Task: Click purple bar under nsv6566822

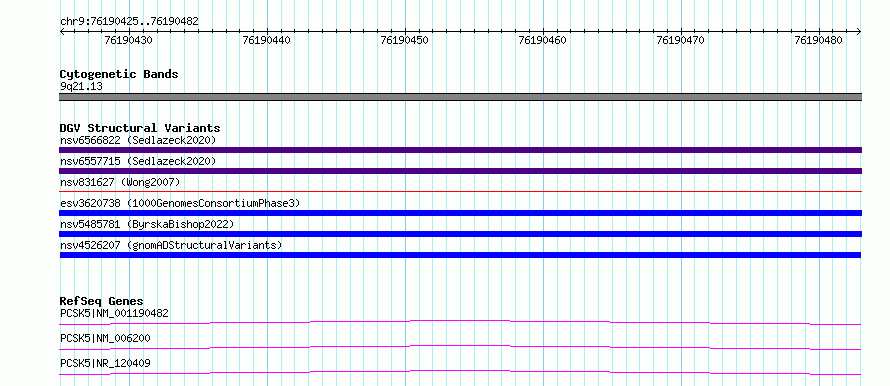Action: pos(460,150)
